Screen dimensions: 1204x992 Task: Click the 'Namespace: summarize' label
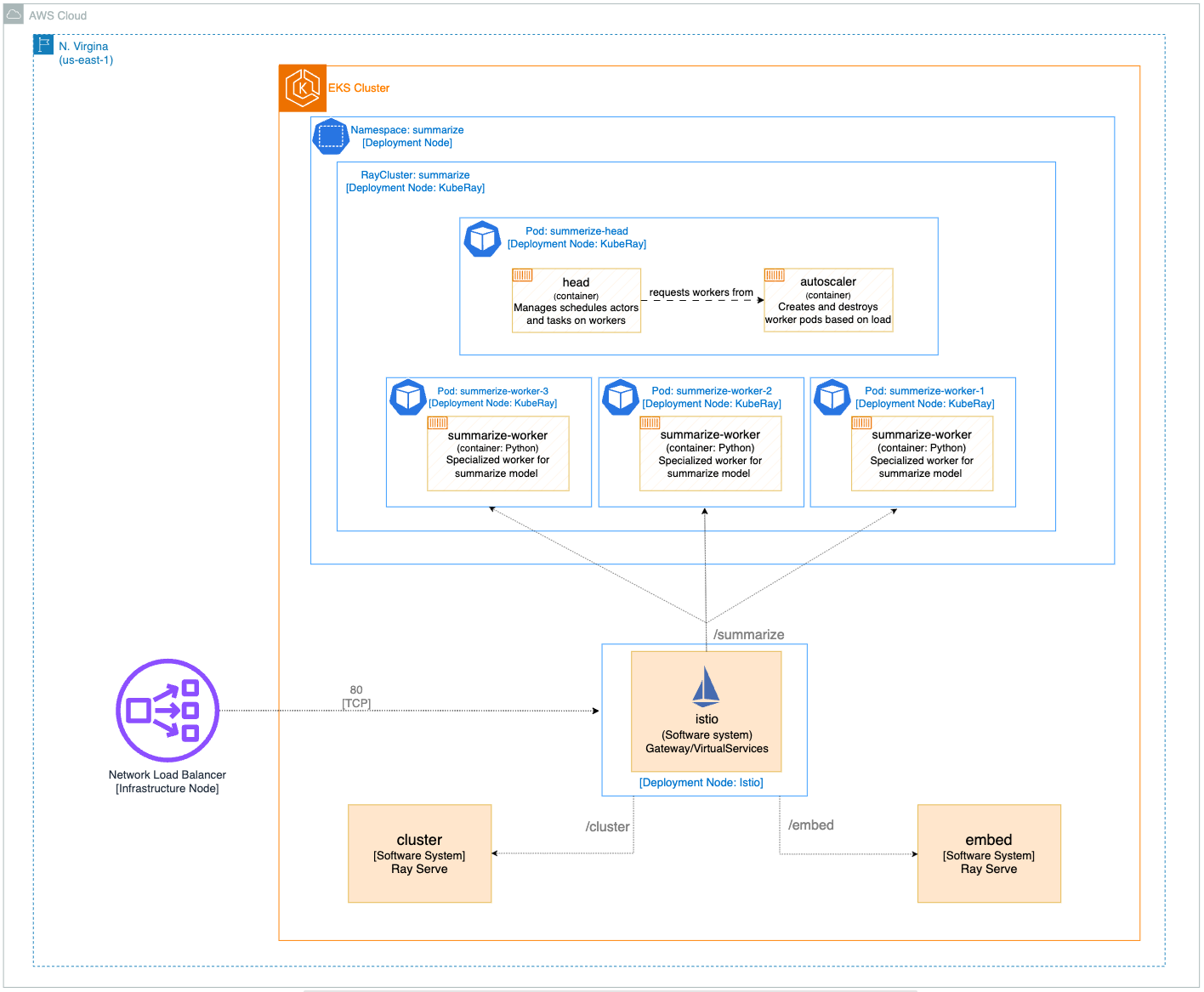click(407, 130)
